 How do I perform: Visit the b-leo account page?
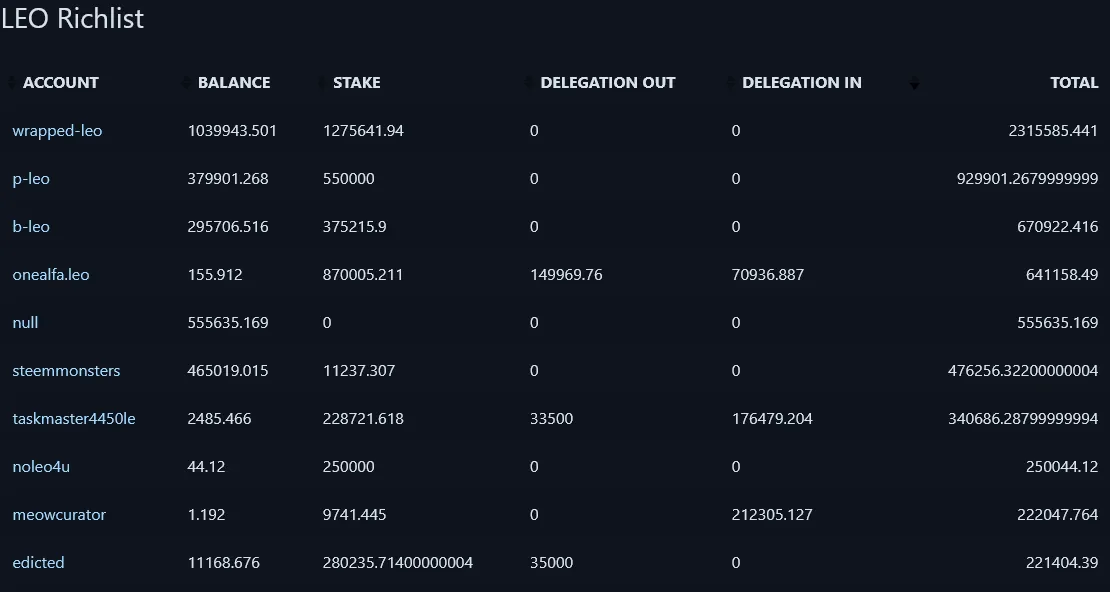(31, 227)
